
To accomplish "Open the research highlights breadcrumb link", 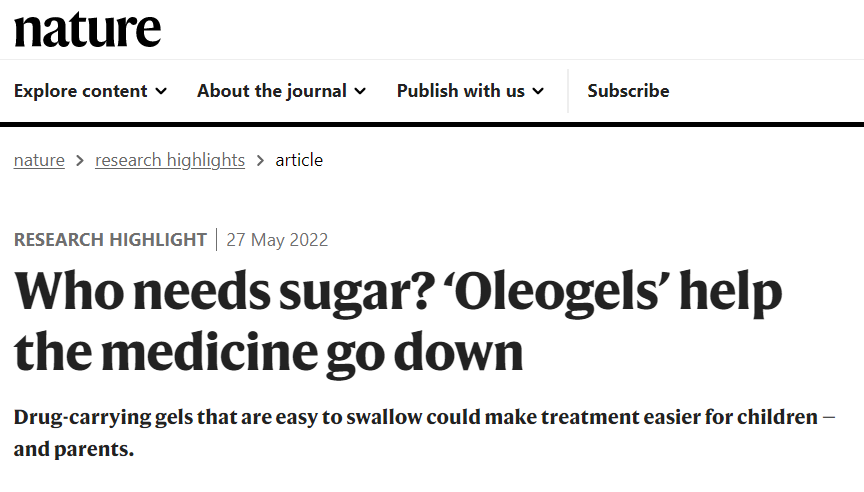I will click(170, 160).
